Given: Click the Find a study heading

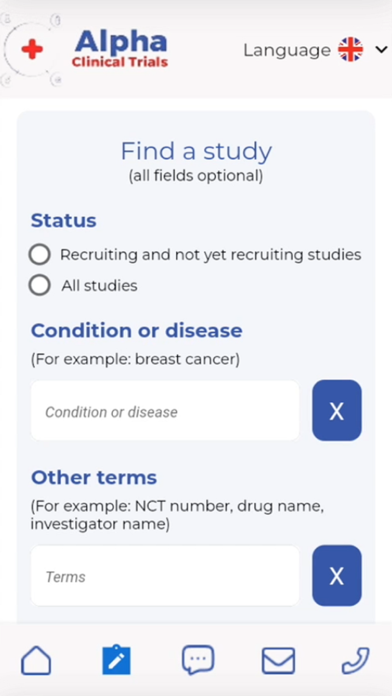Looking at the screenshot, I should (x=196, y=151).
